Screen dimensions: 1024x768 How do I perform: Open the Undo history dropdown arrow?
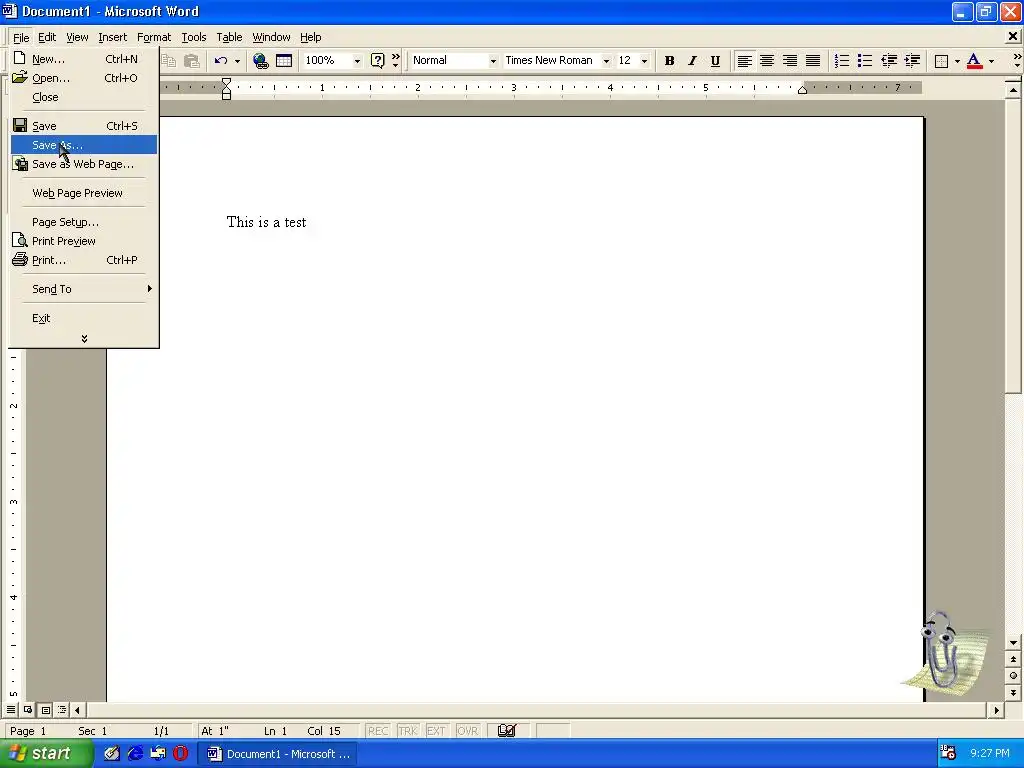tap(237, 61)
